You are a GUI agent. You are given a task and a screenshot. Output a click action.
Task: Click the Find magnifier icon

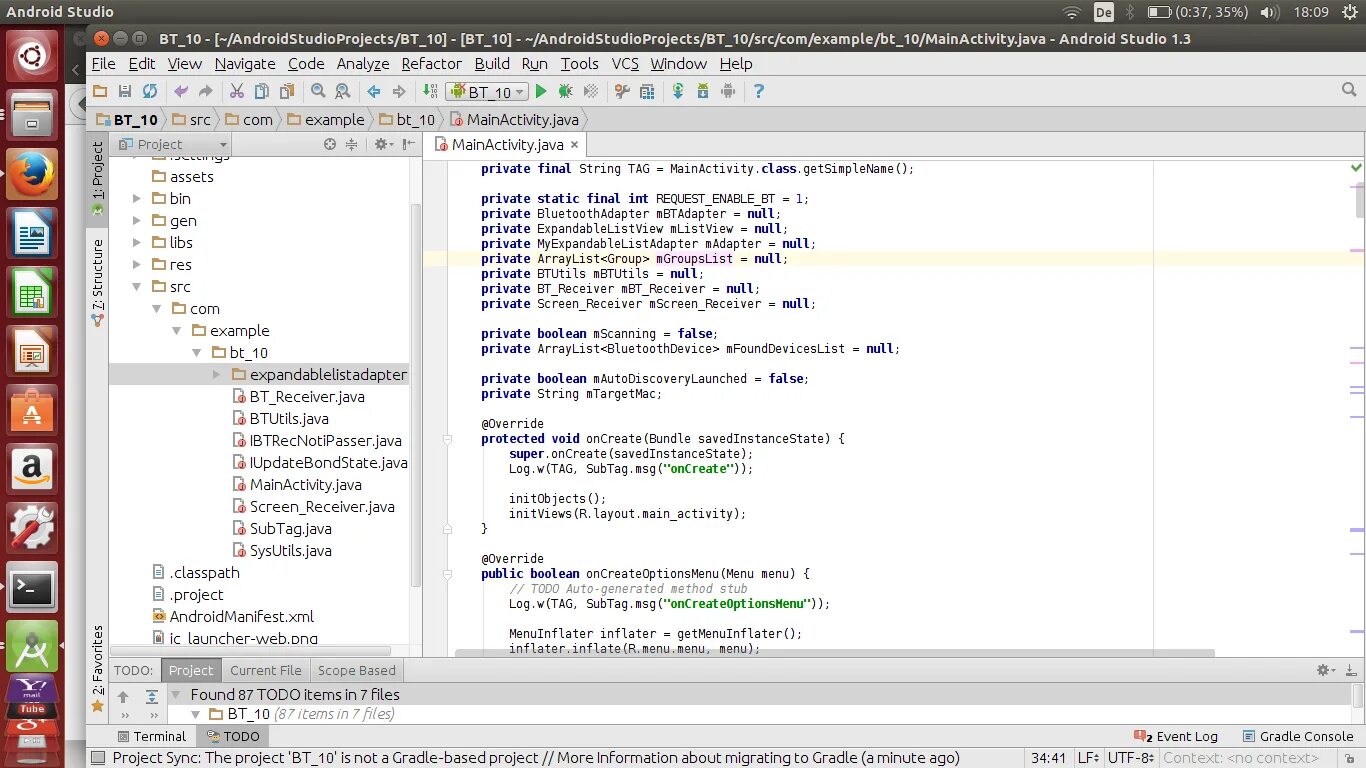(318, 91)
